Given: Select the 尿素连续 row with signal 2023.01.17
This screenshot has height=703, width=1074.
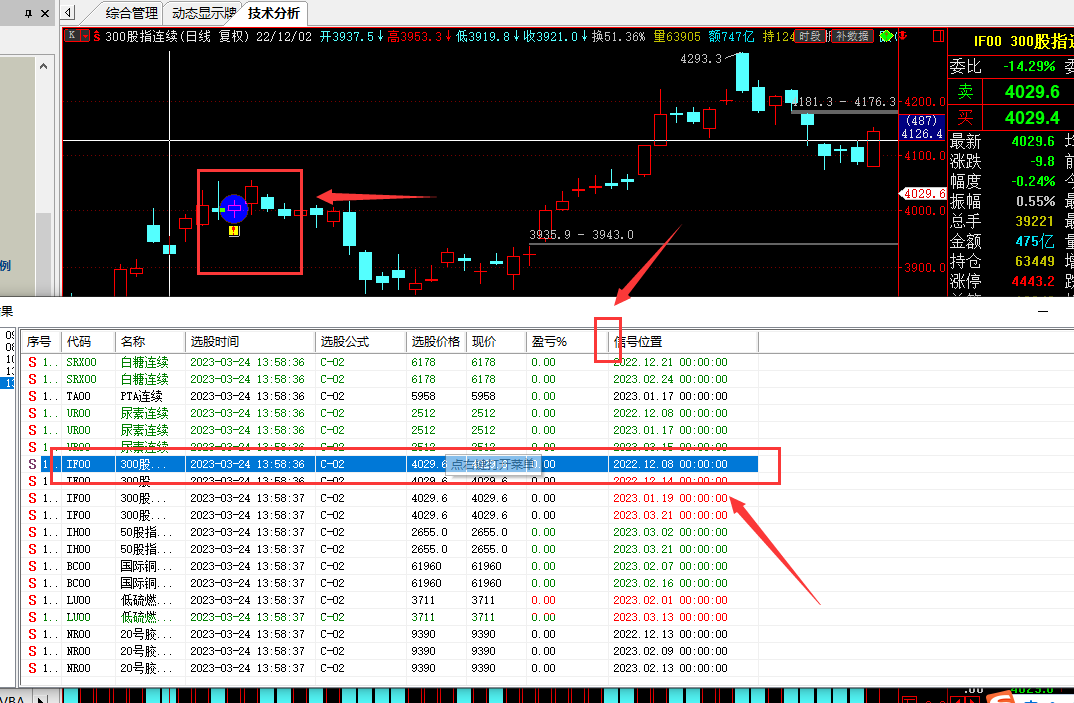Looking at the screenshot, I should pos(390,430).
